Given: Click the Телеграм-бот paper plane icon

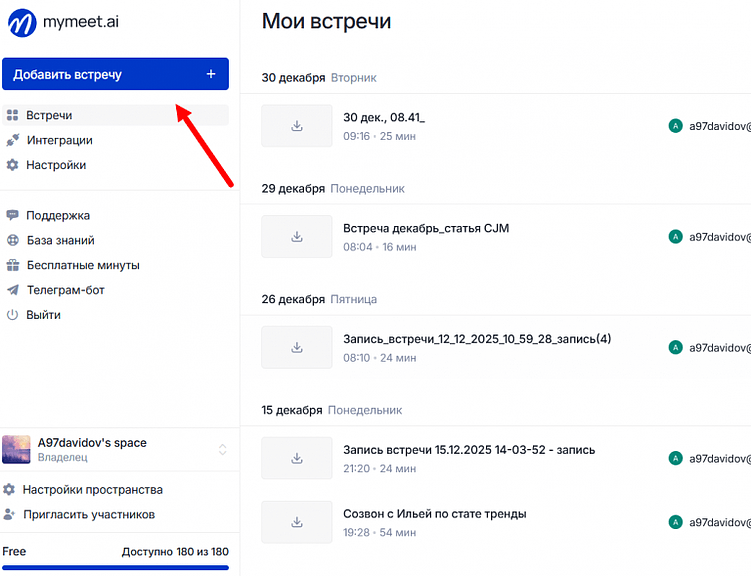Looking at the screenshot, I should [12, 290].
